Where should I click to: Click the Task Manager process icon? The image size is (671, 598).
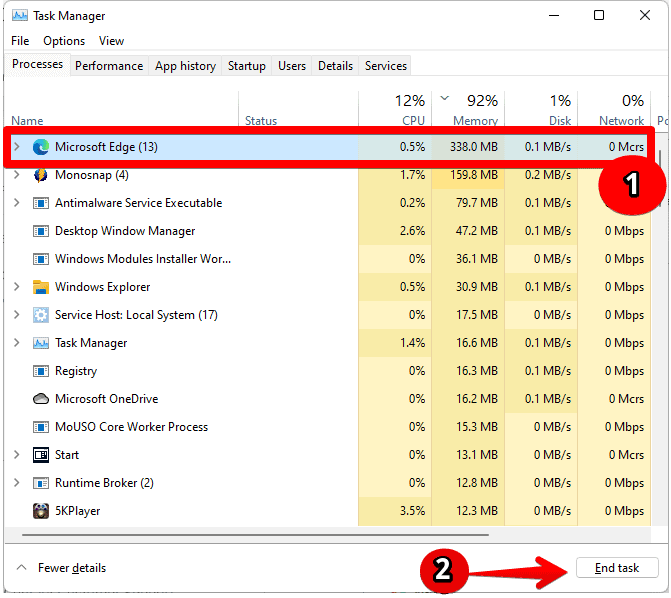click(x=41, y=343)
